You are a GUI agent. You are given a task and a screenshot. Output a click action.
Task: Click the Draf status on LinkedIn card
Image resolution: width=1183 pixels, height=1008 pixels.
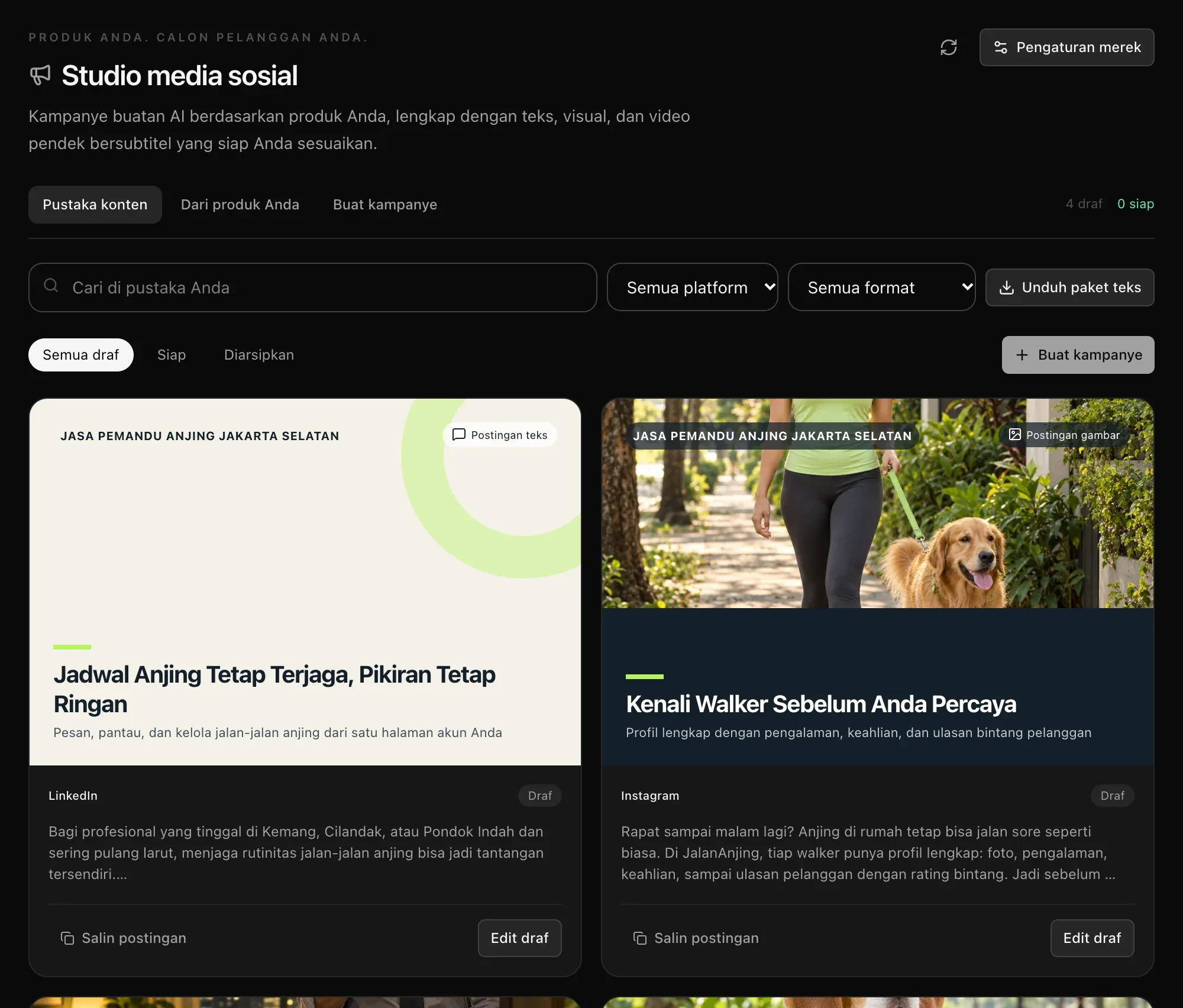[x=539, y=796]
